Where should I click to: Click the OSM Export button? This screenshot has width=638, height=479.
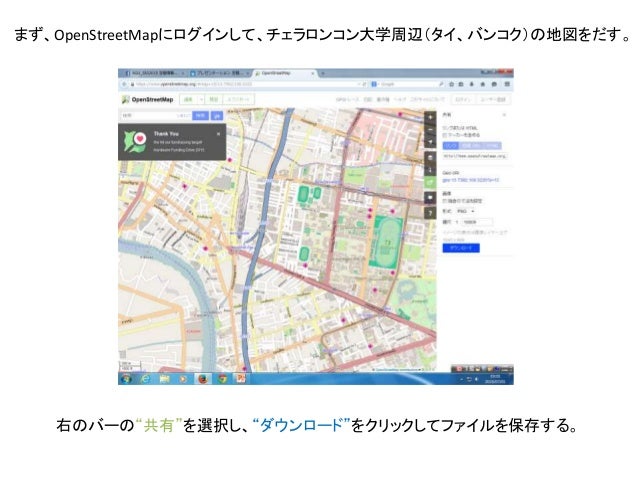[239, 99]
